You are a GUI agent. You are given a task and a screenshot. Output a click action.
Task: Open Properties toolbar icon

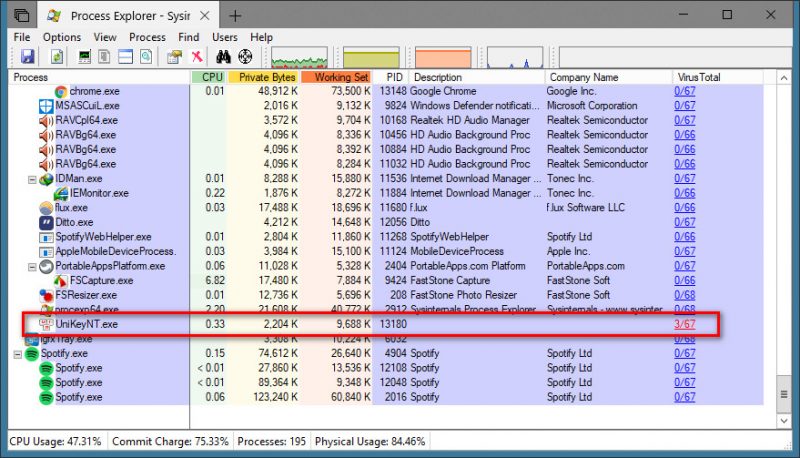174,56
